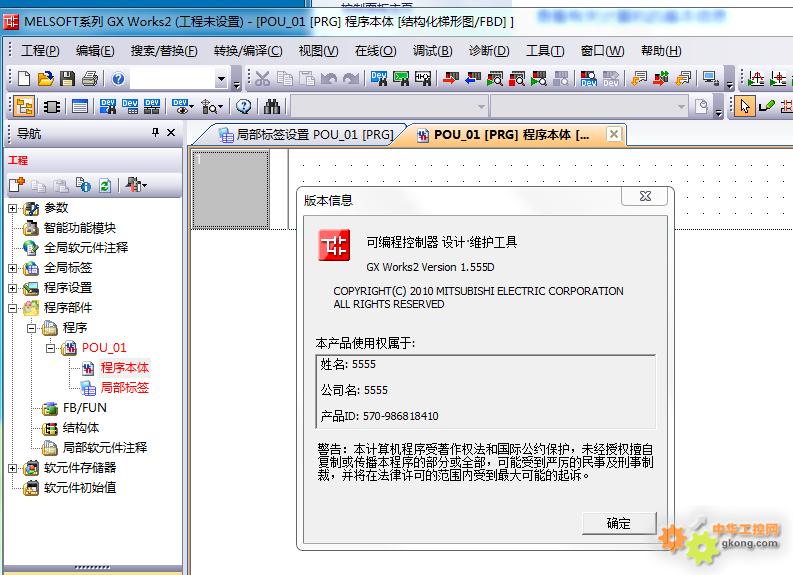Click the 产品ID: 570-986818410 text

point(379,416)
